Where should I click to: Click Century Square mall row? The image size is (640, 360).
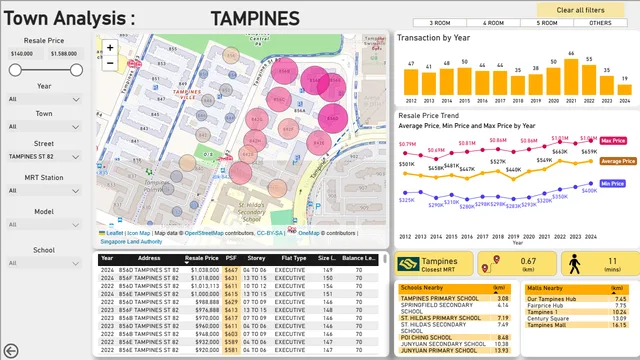(x=577, y=319)
